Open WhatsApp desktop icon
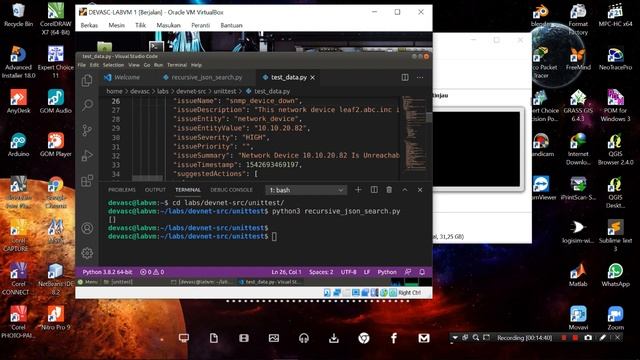The width and height of the screenshot is (640, 360). [615, 274]
